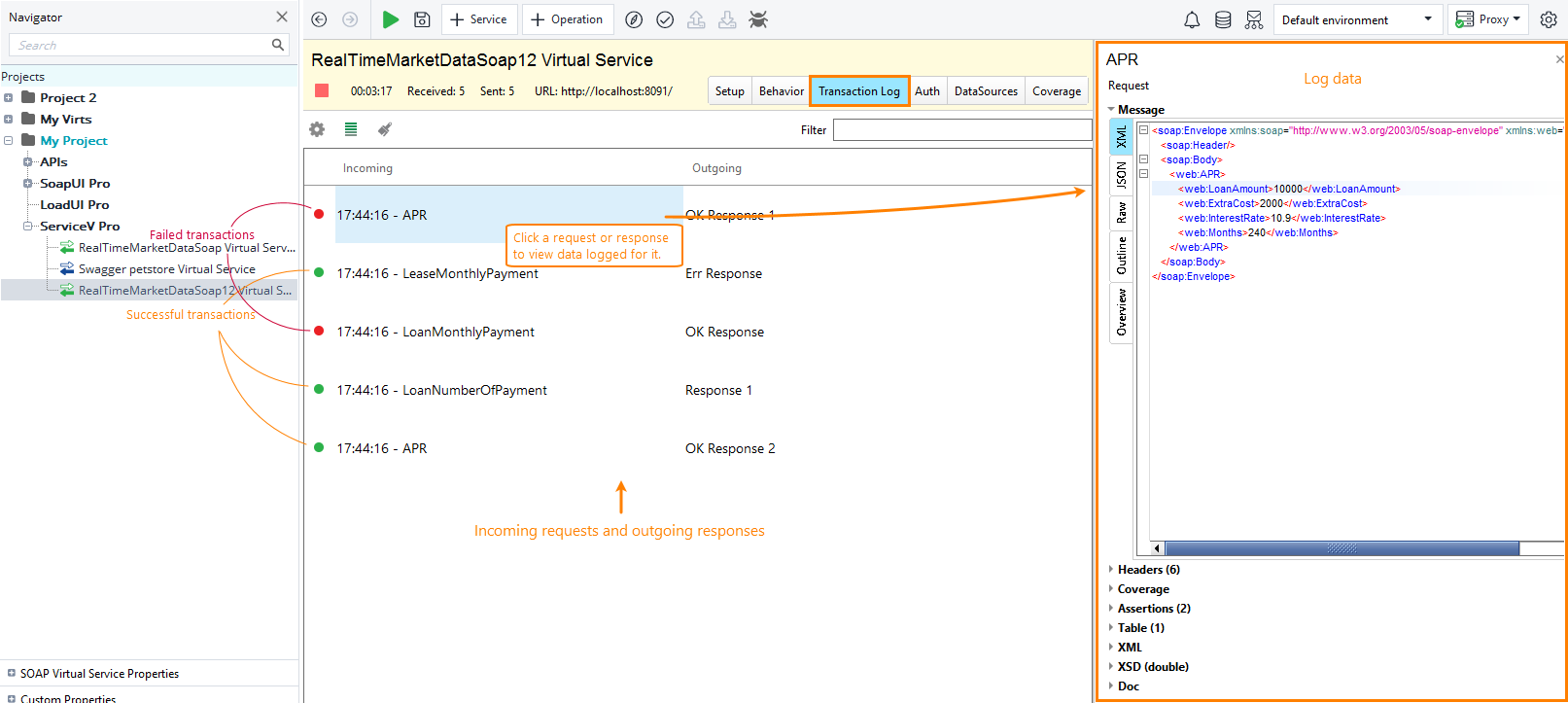
Task: Expand the SoapUI Pro node
Action: (x=28, y=183)
